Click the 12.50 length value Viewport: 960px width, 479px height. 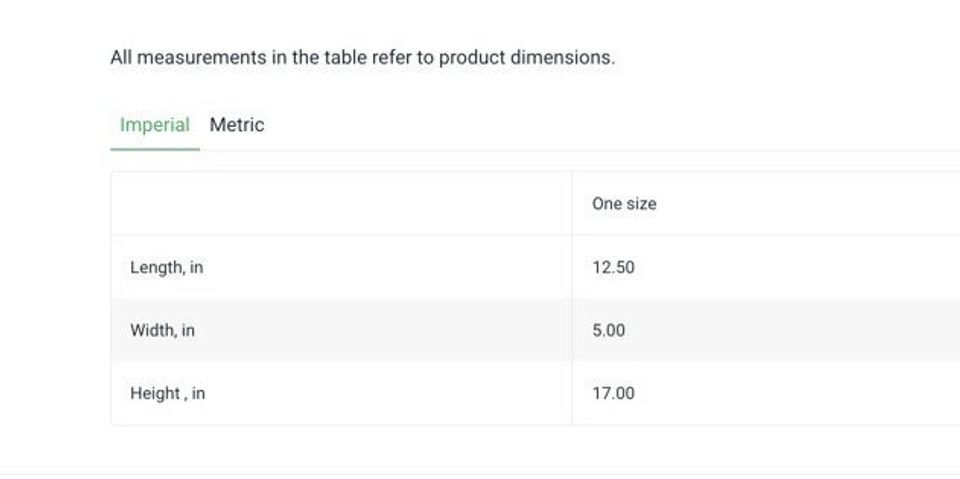click(613, 268)
